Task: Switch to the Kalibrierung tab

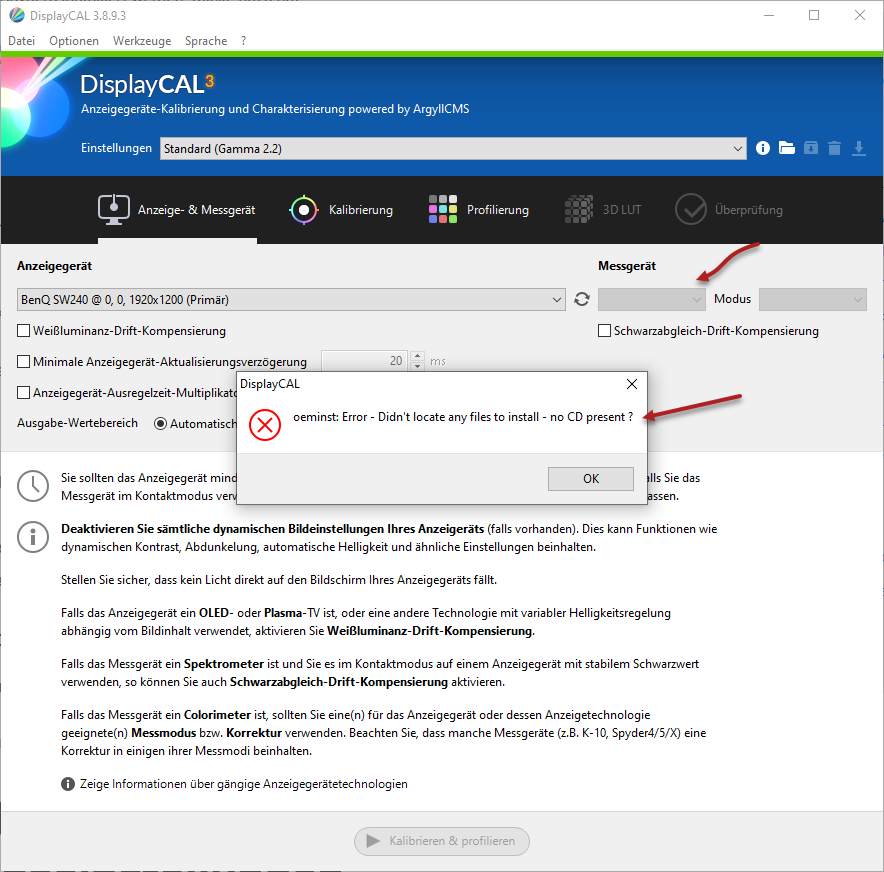Action: 341,210
